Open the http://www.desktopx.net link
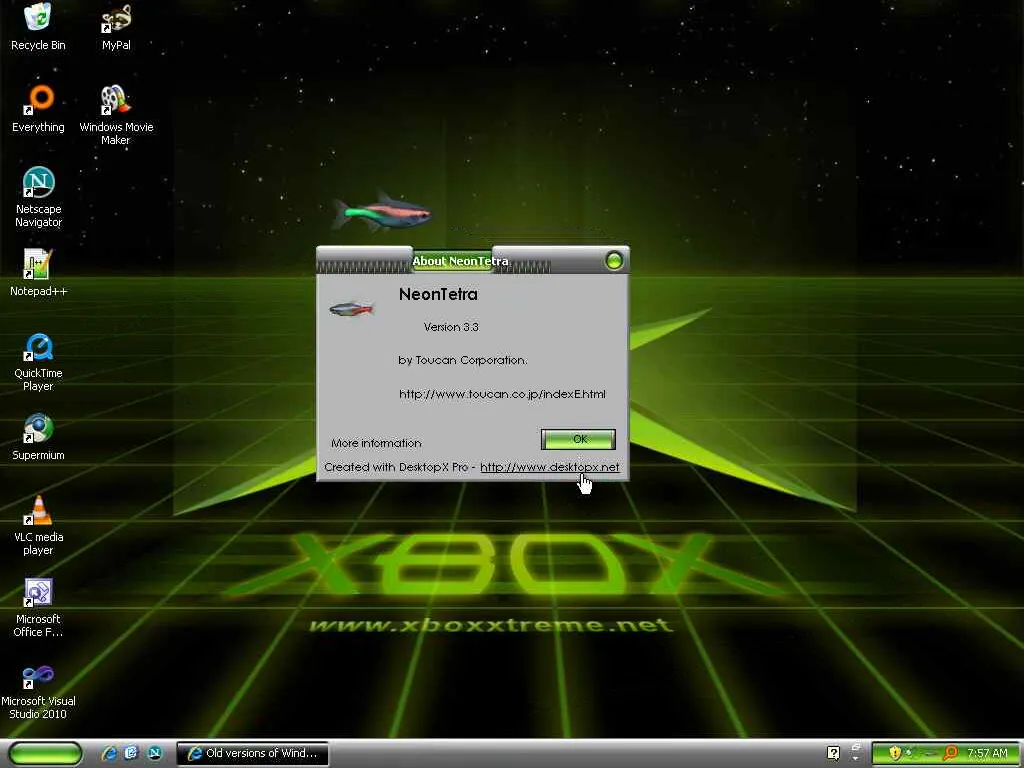 pyautogui.click(x=549, y=467)
